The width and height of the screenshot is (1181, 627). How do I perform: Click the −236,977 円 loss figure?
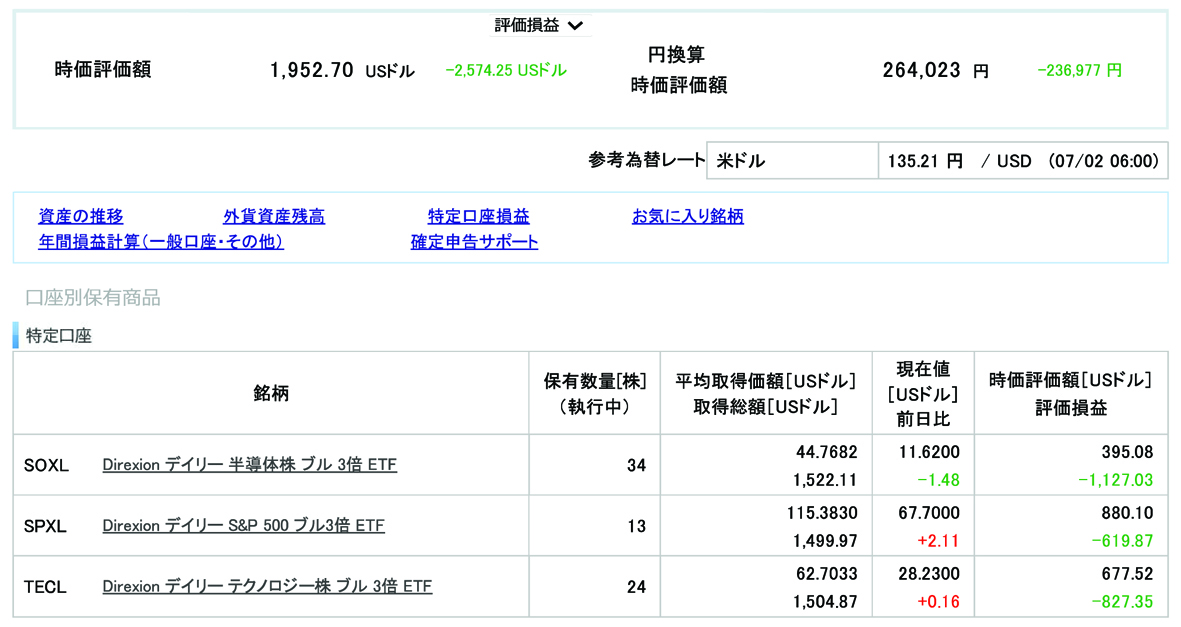(x=1079, y=71)
